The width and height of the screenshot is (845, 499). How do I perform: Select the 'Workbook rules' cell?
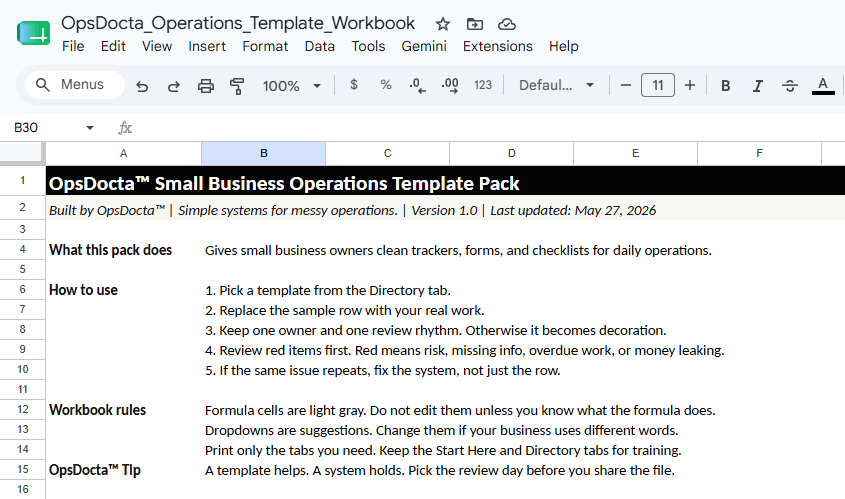123,410
